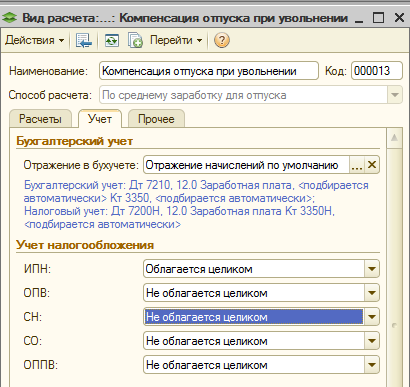Click the save and close icon in toolbar
This screenshot has height=387, width=410.
tap(83, 41)
